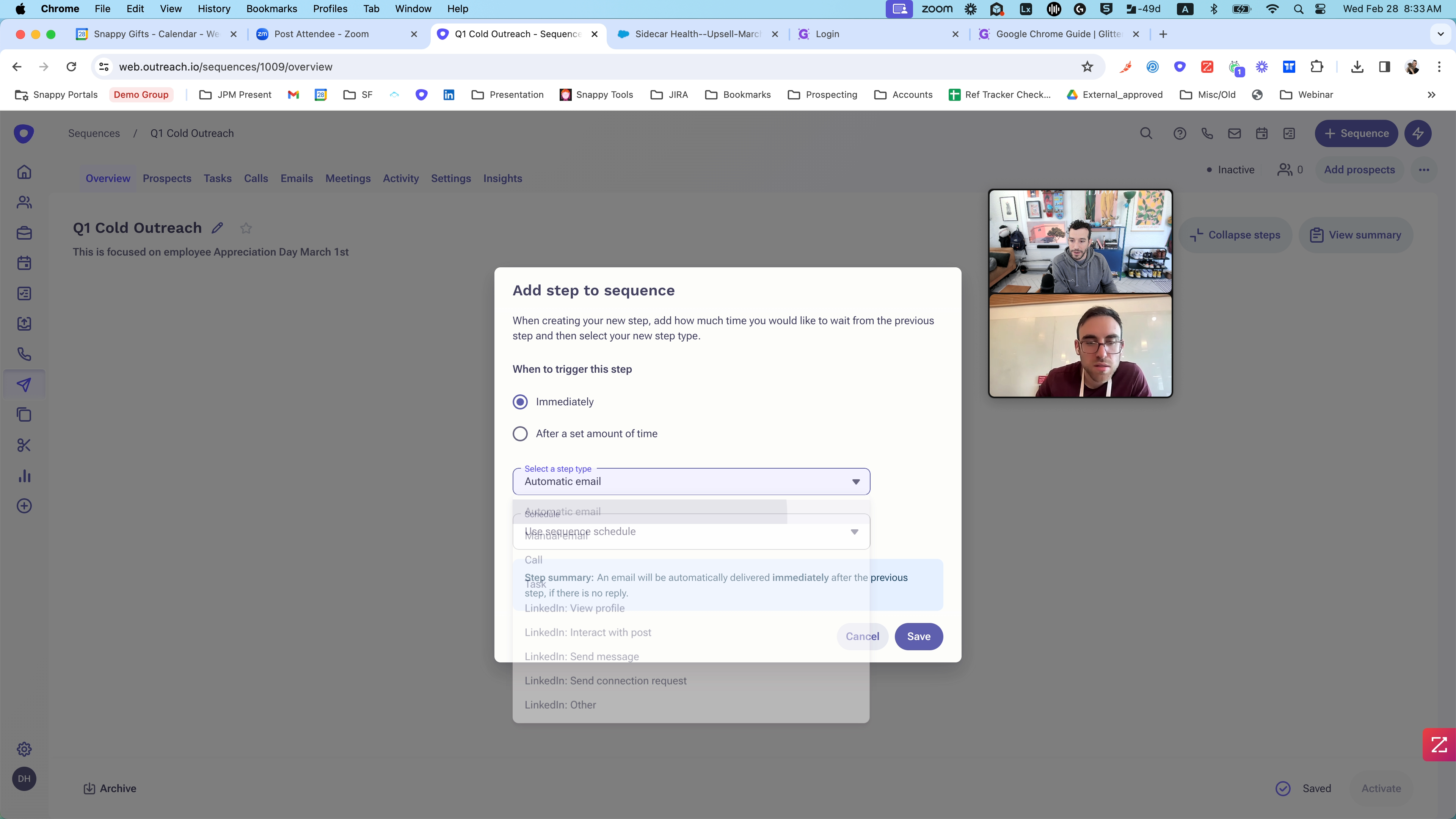Image resolution: width=1456 pixels, height=819 pixels.
Task: Click Add prospects button
Action: [1359, 169]
